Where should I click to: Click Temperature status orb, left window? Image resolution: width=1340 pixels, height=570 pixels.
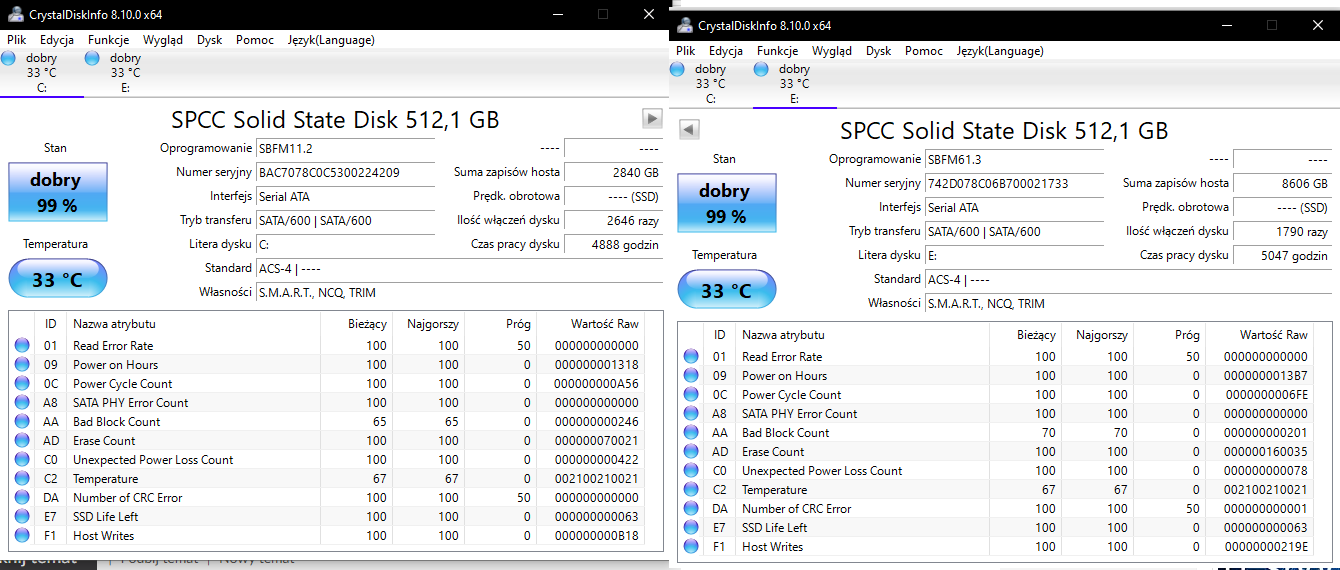coord(22,479)
